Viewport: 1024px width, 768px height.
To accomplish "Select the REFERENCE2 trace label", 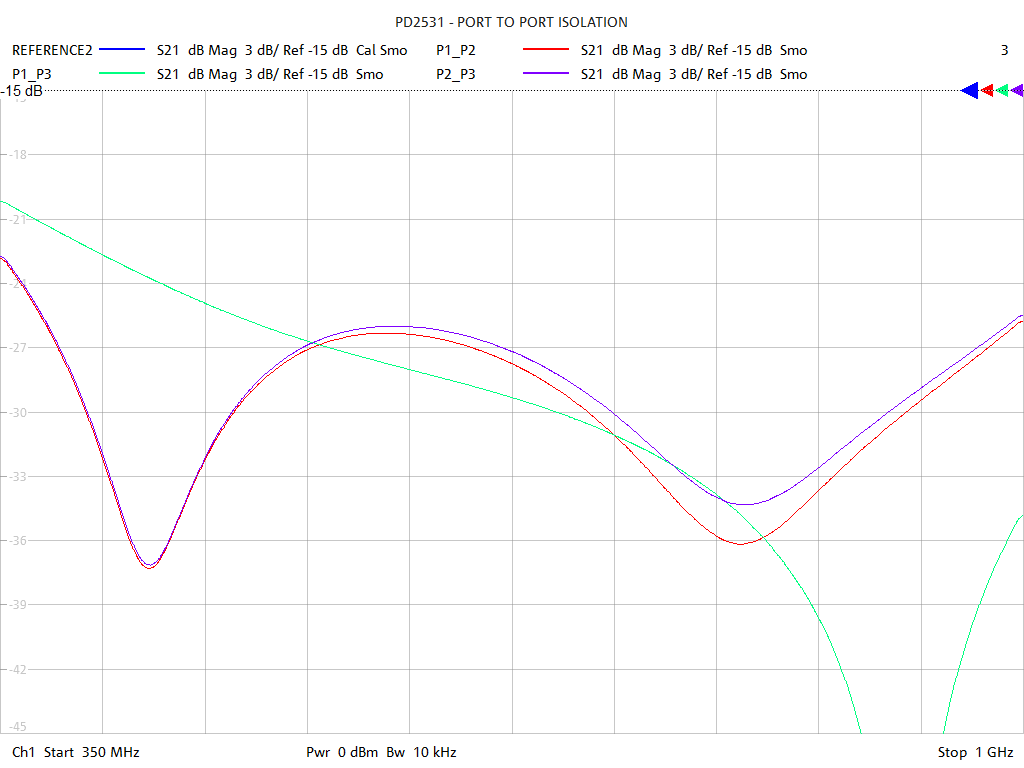I will click(52, 50).
